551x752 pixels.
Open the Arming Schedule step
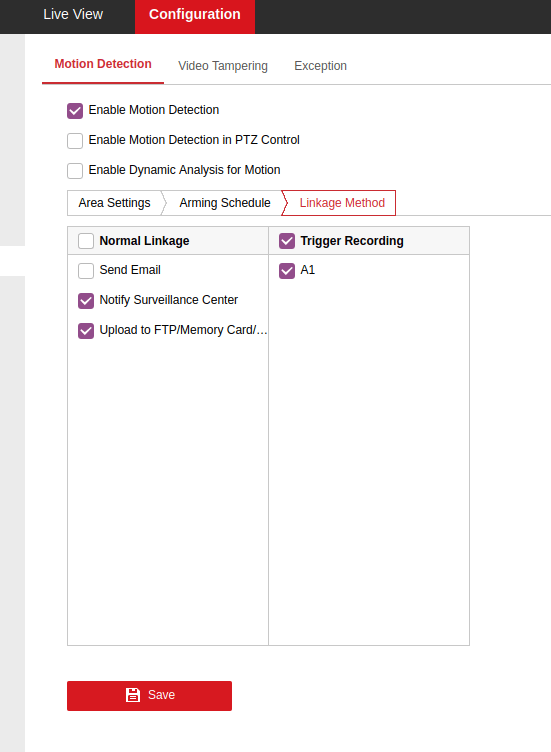224,203
